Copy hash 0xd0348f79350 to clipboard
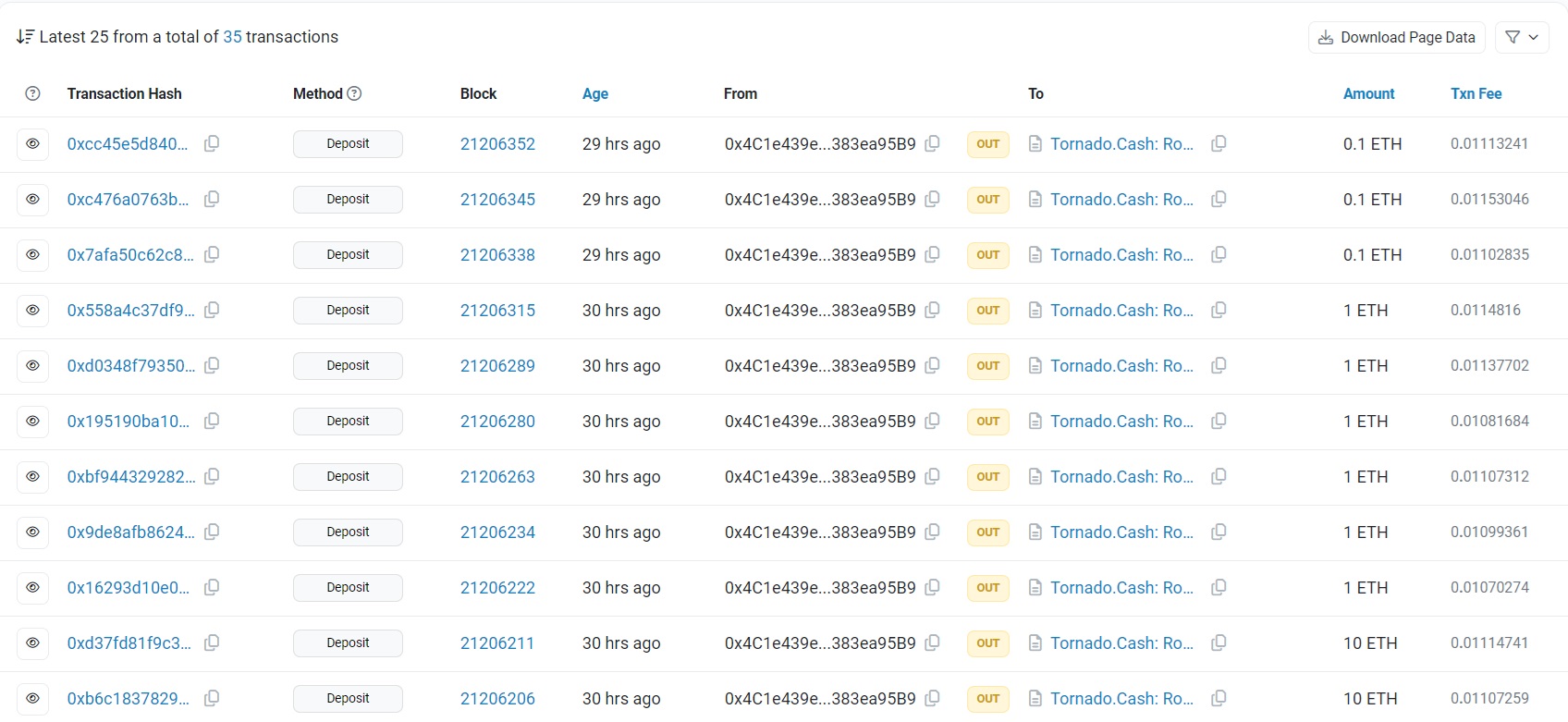Viewport: 1568px width, 722px height. [x=212, y=366]
